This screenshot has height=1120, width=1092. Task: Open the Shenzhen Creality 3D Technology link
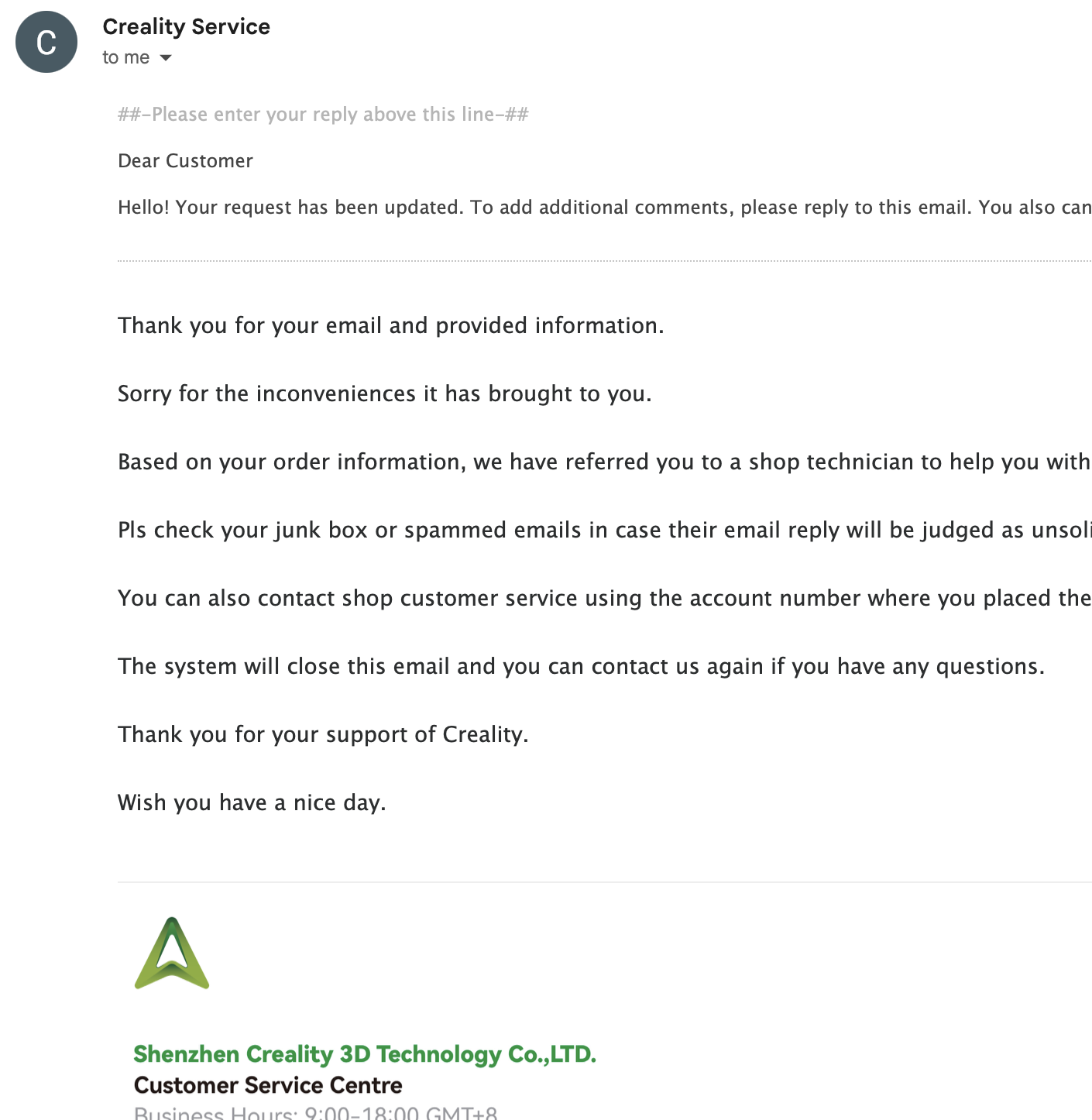(x=365, y=1054)
